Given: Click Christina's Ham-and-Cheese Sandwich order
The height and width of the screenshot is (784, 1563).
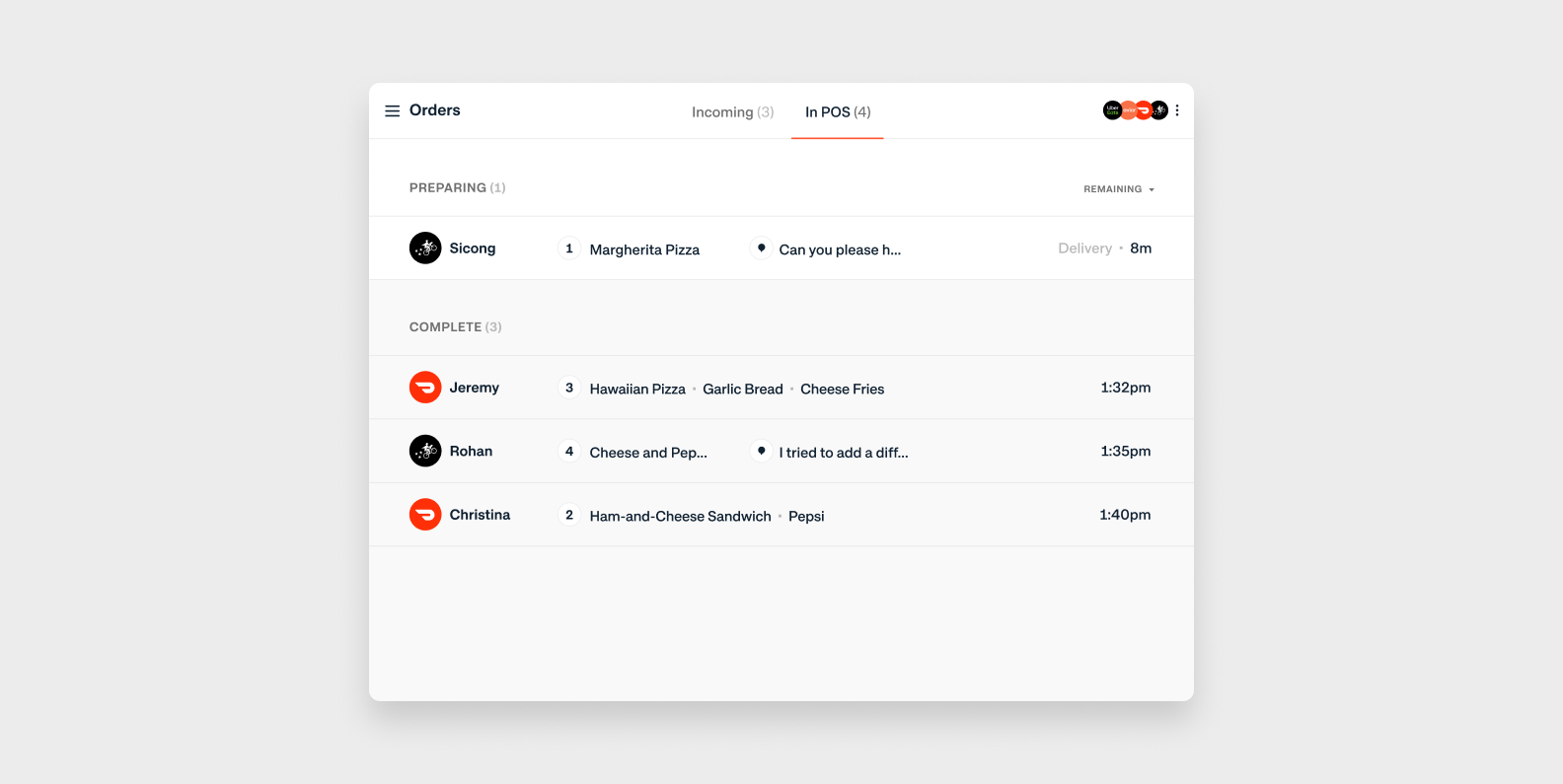Looking at the screenshot, I should point(680,517).
